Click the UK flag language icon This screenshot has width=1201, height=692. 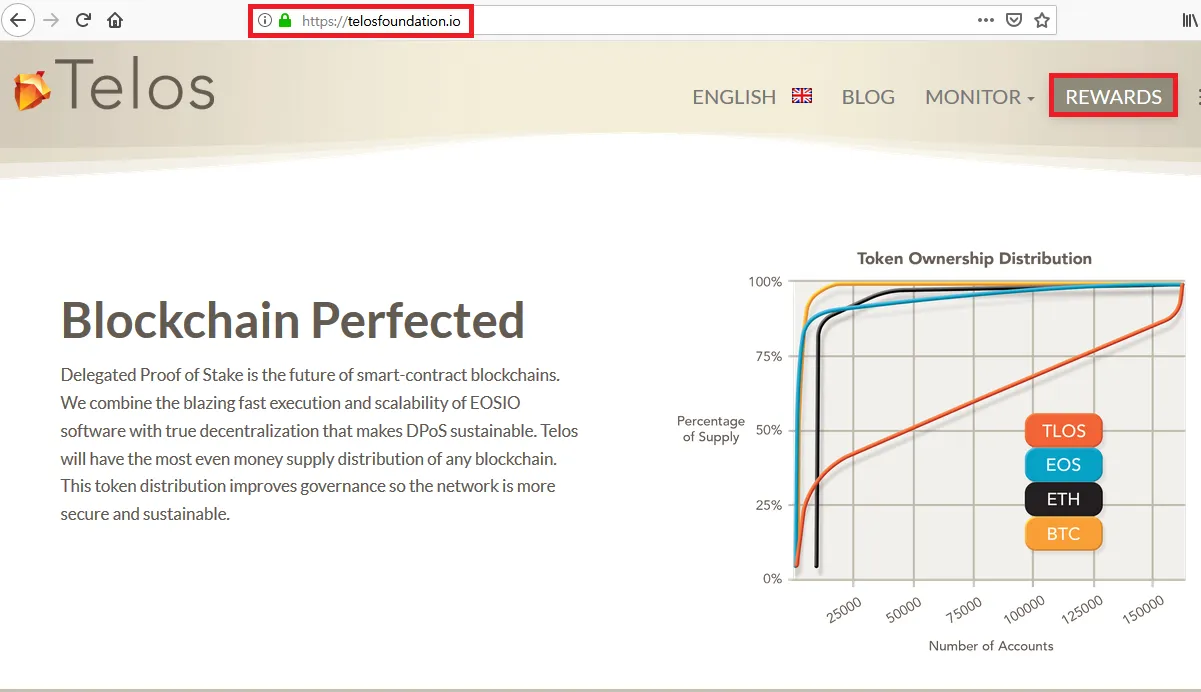click(x=802, y=96)
